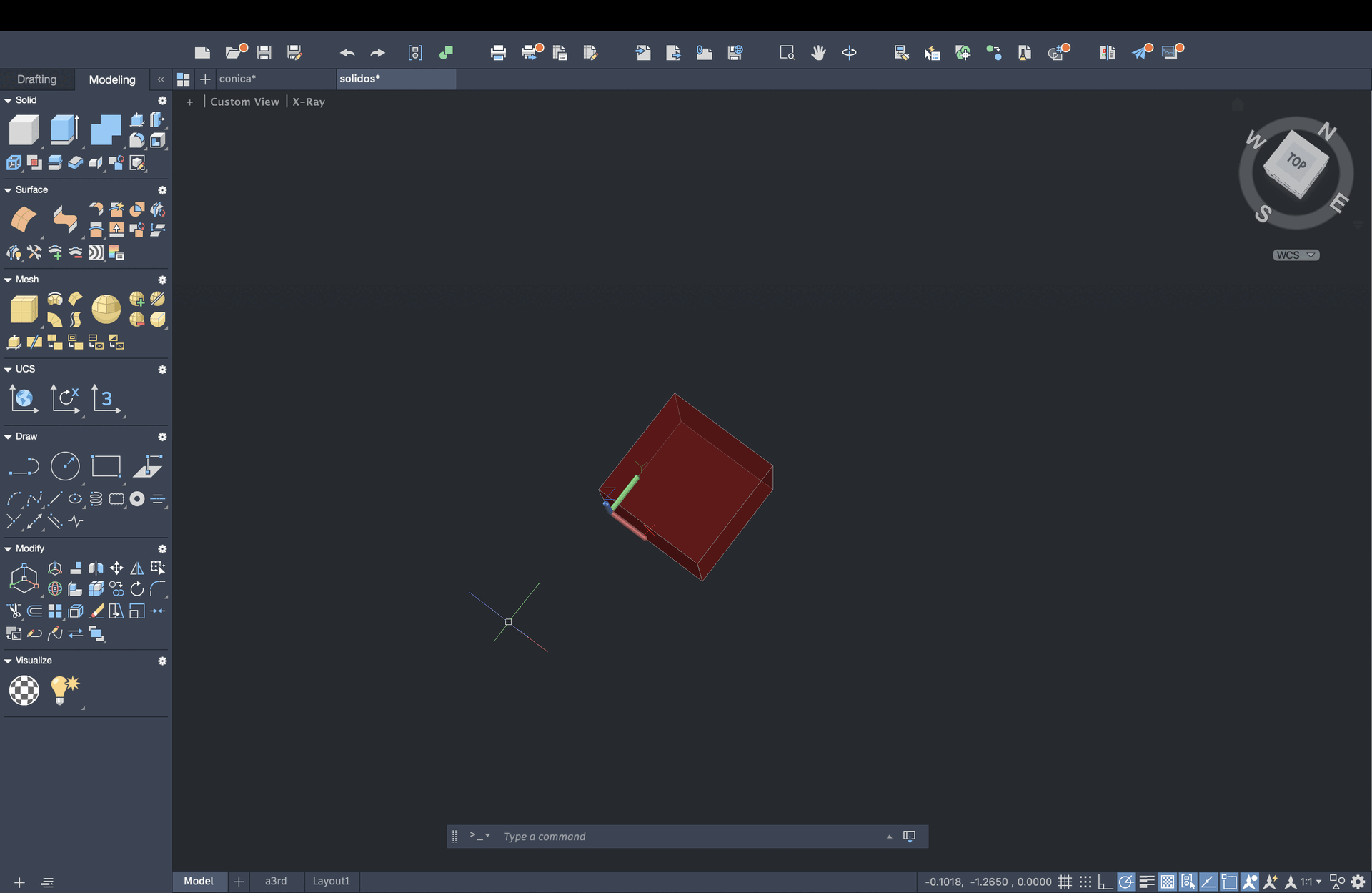Click the X-Ray visual style label
Viewport: 1372px width, 893px height.
(x=309, y=102)
